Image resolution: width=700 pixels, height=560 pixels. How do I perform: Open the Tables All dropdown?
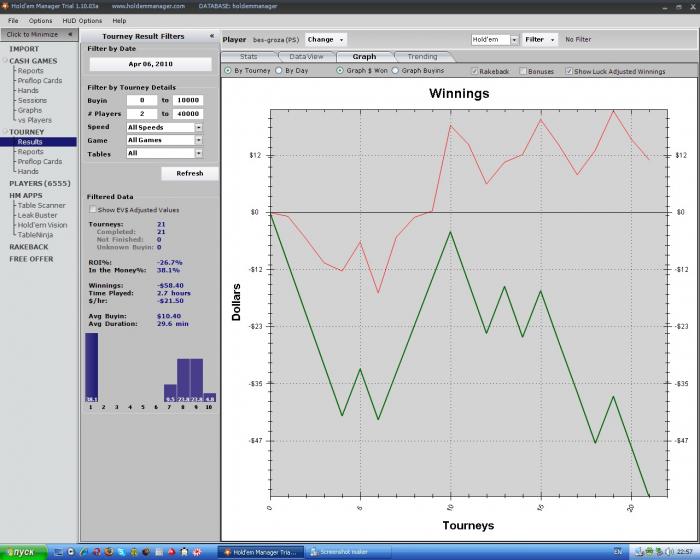tap(164, 153)
